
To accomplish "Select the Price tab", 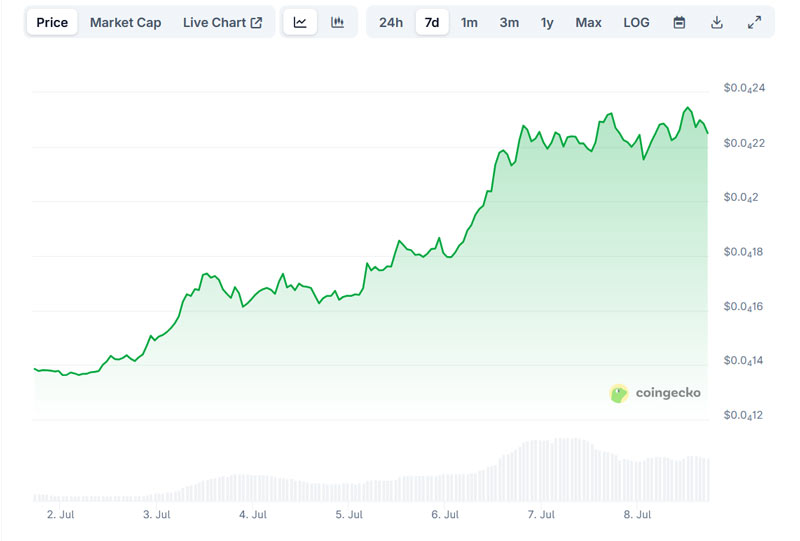I will click(52, 22).
